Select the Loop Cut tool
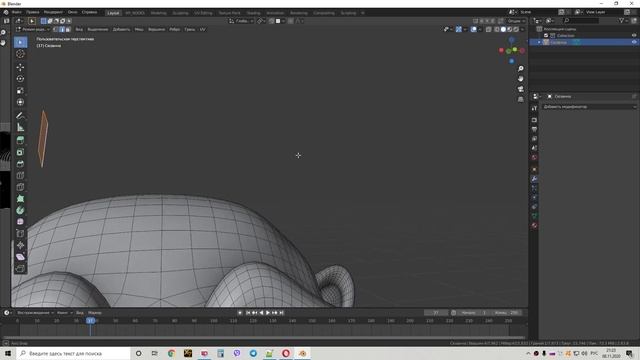This screenshot has height=360, width=640. pyautogui.click(x=20, y=176)
